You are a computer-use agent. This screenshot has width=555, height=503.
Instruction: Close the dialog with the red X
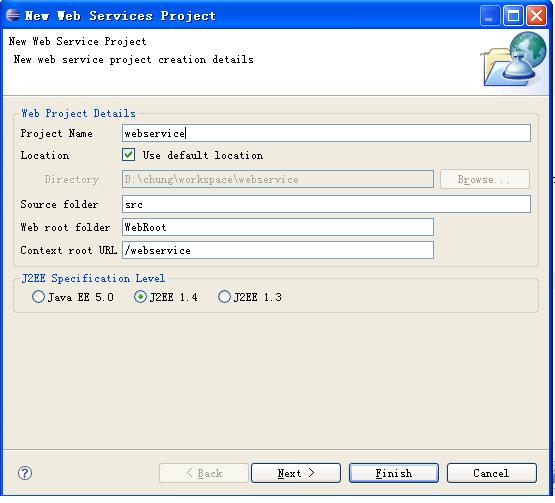(536, 16)
